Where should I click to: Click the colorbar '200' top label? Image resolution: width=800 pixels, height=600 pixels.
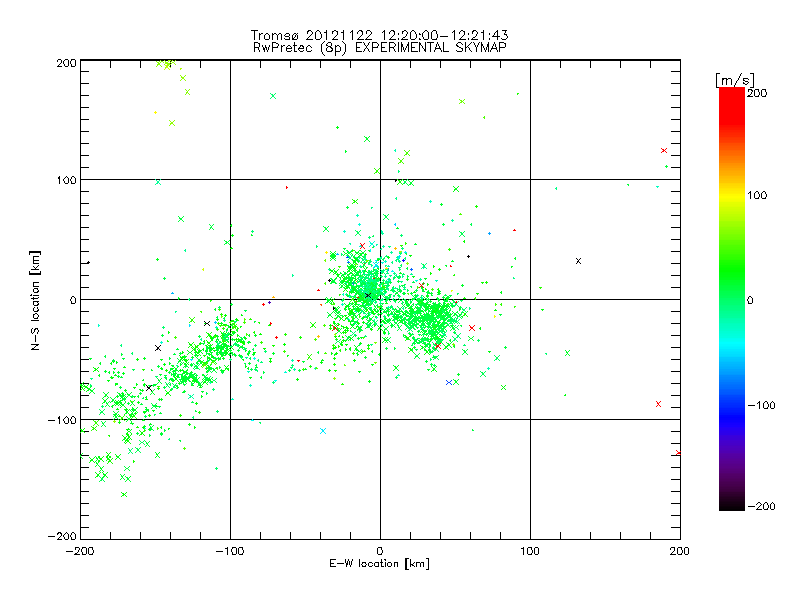757,93
